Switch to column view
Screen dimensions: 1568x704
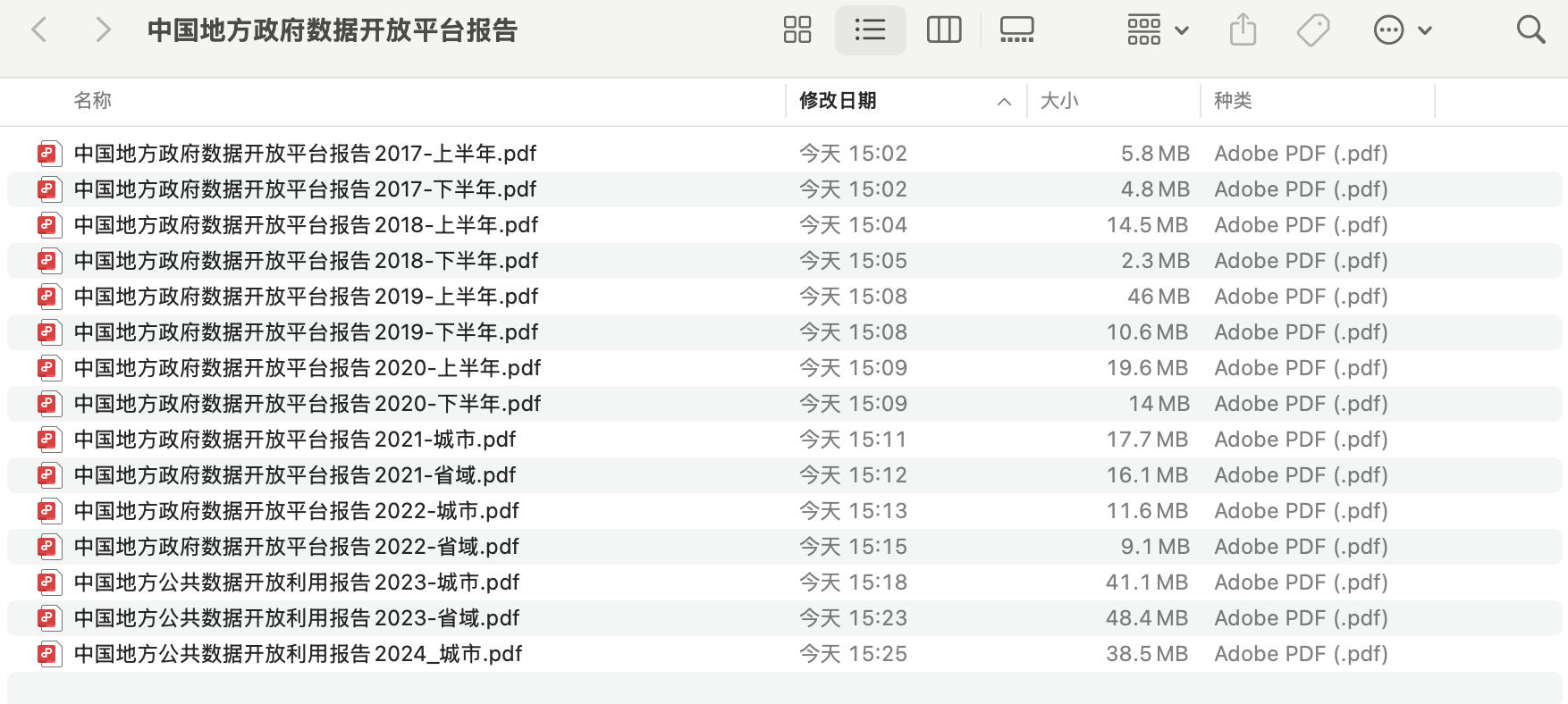pos(943,30)
